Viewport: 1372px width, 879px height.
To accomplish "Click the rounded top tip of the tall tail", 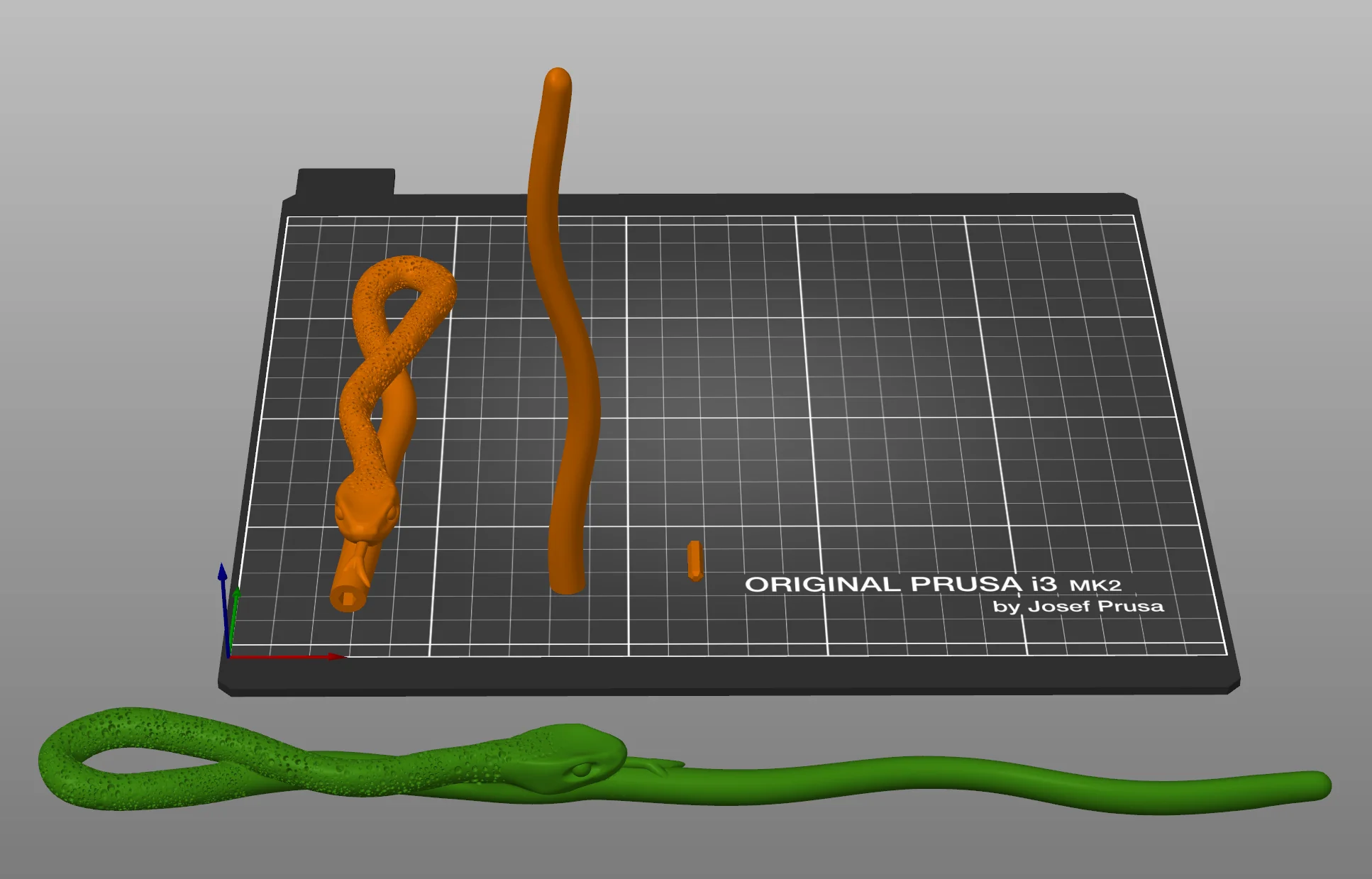I will tap(558, 78).
